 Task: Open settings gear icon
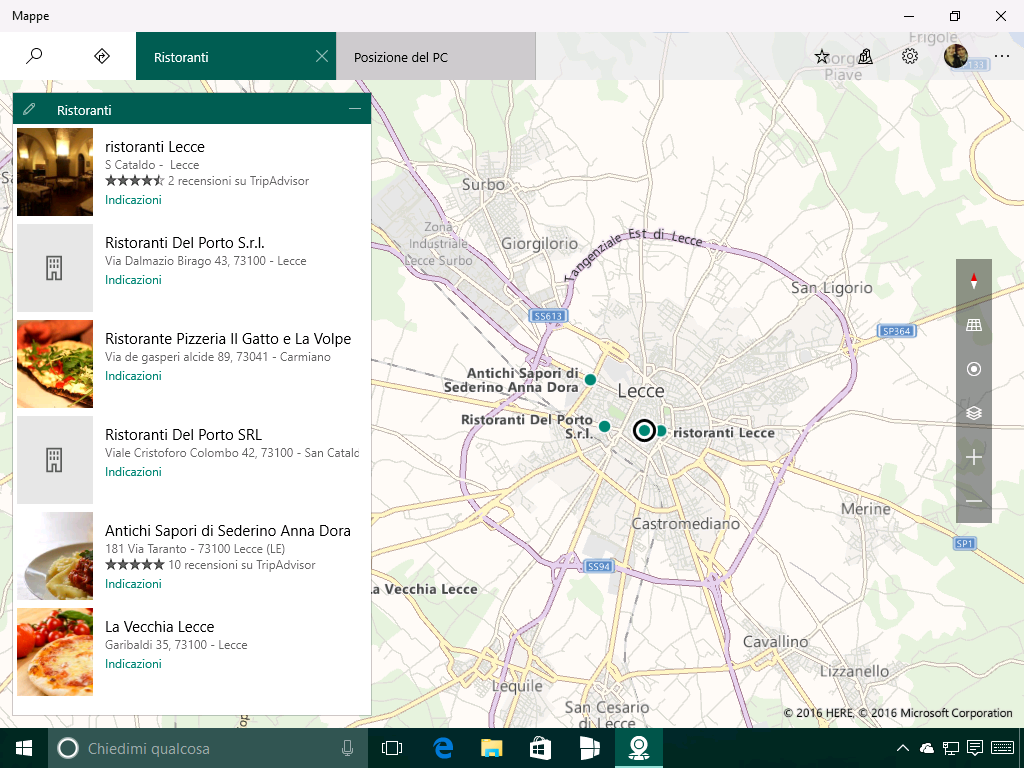[x=910, y=56]
